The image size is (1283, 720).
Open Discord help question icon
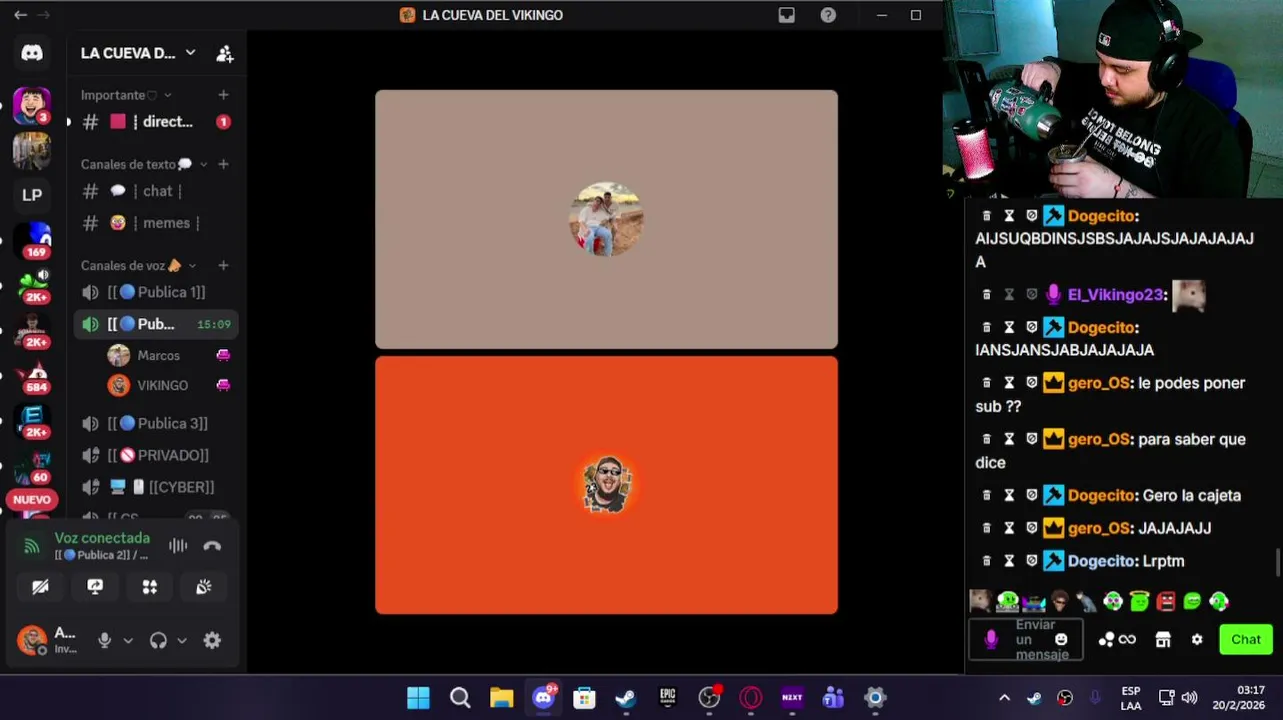click(x=828, y=15)
